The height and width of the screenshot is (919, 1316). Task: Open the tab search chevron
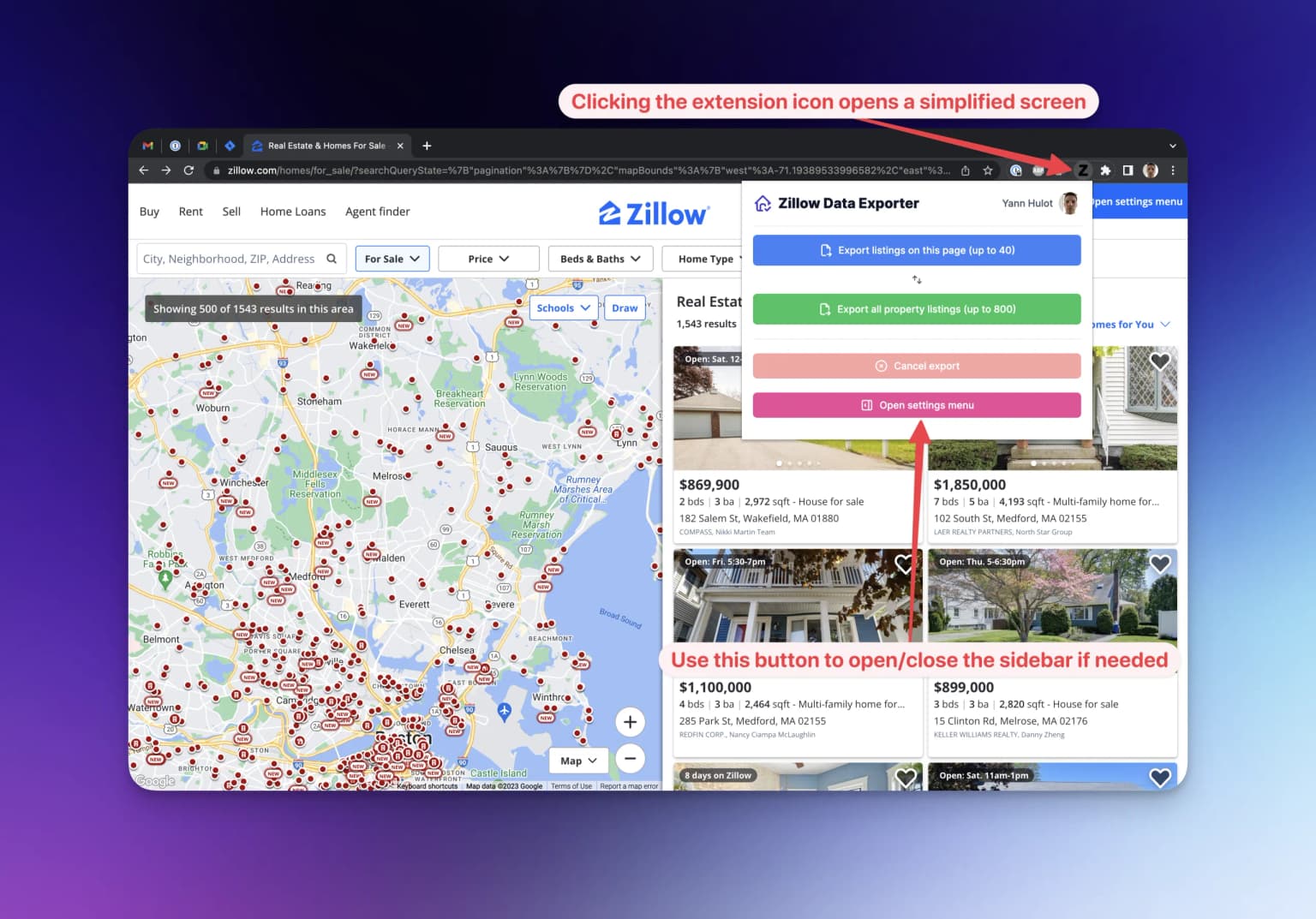click(1172, 146)
